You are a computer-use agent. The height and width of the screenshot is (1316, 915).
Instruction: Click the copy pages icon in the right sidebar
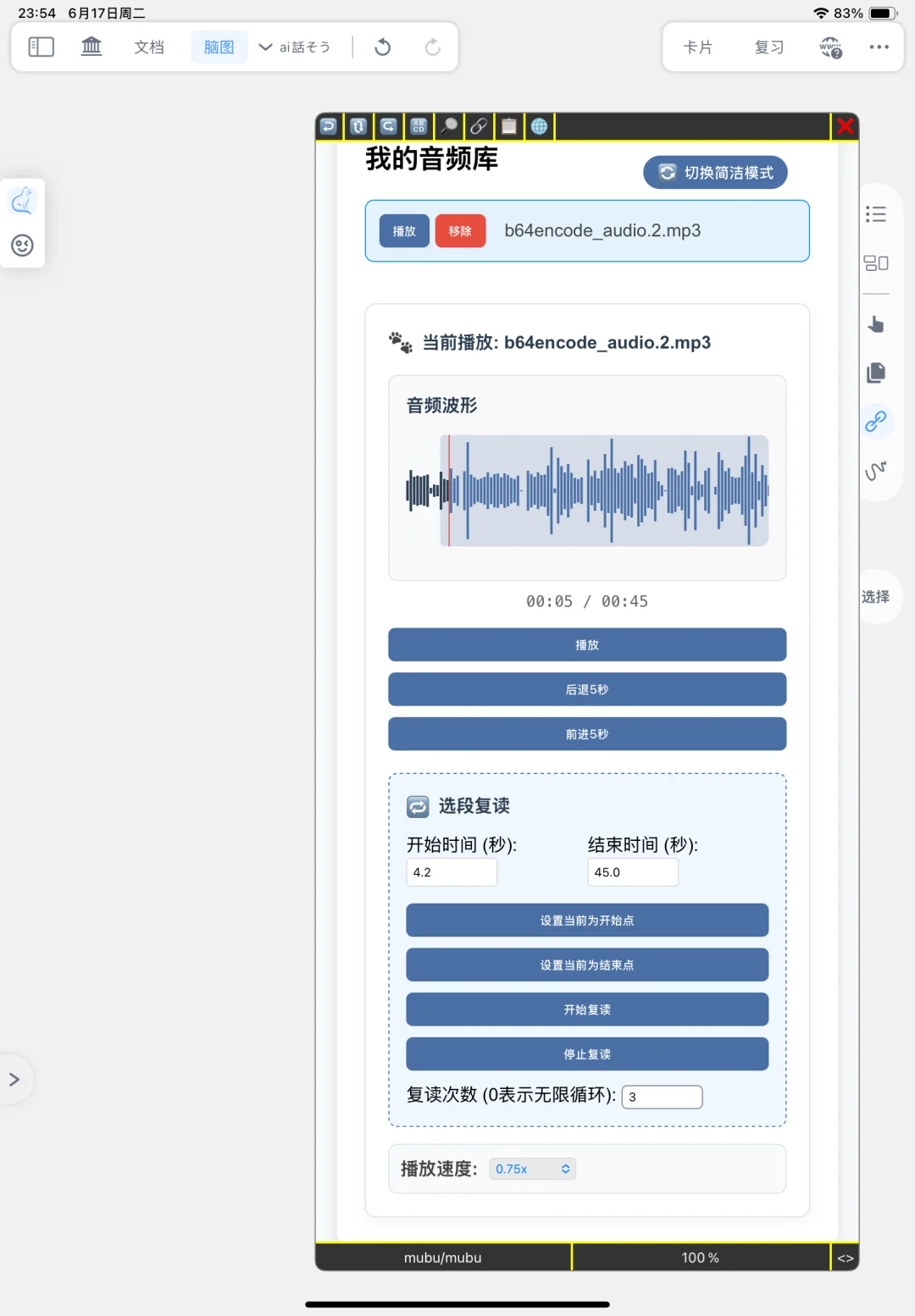point(875,373)
